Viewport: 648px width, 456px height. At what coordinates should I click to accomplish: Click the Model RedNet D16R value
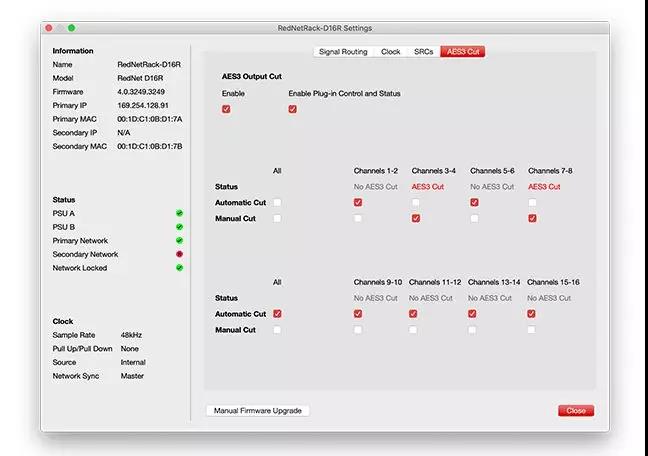pos(140,78)
